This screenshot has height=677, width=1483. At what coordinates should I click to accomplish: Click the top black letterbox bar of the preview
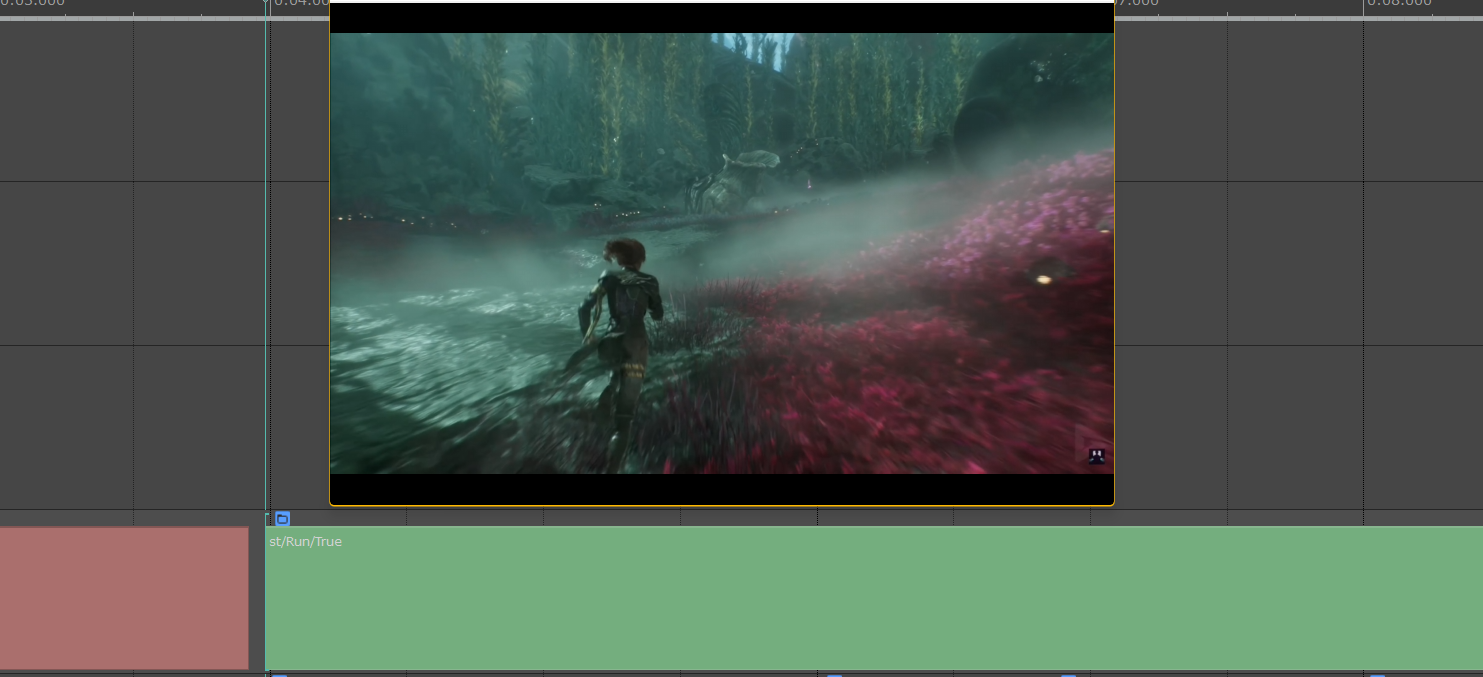pos(721,18)
